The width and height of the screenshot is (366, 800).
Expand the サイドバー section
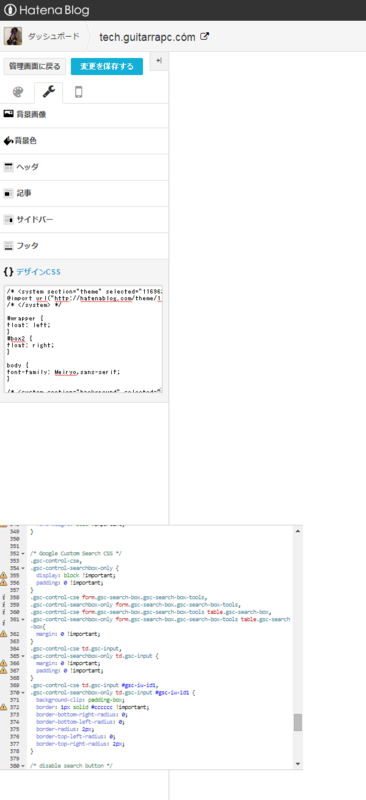tap(84, 220)
